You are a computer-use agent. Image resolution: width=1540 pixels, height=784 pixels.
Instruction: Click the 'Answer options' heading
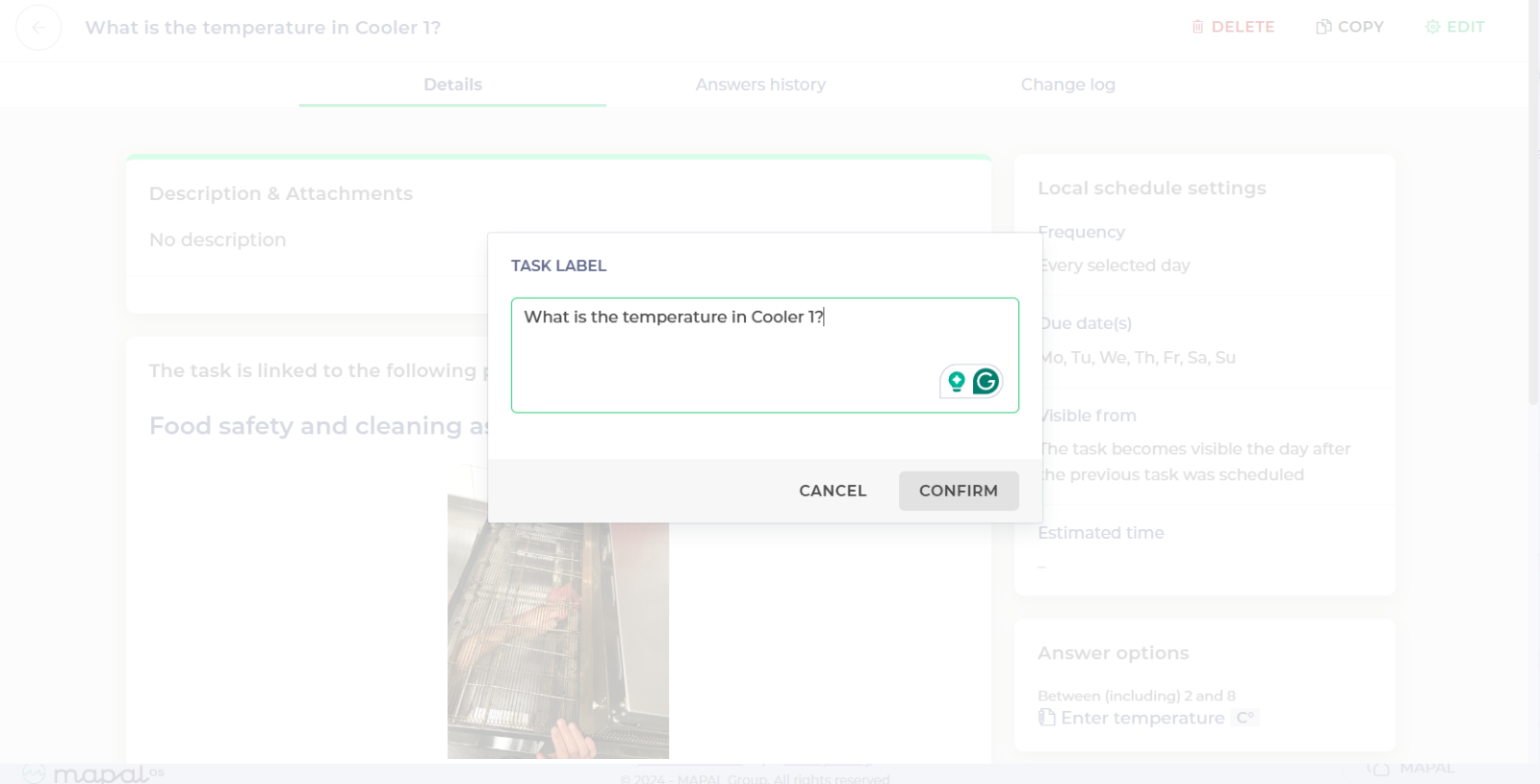point(1113,653)
